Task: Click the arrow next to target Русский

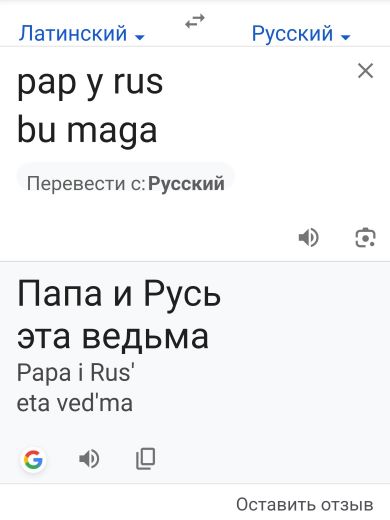Action: [346, 37]
